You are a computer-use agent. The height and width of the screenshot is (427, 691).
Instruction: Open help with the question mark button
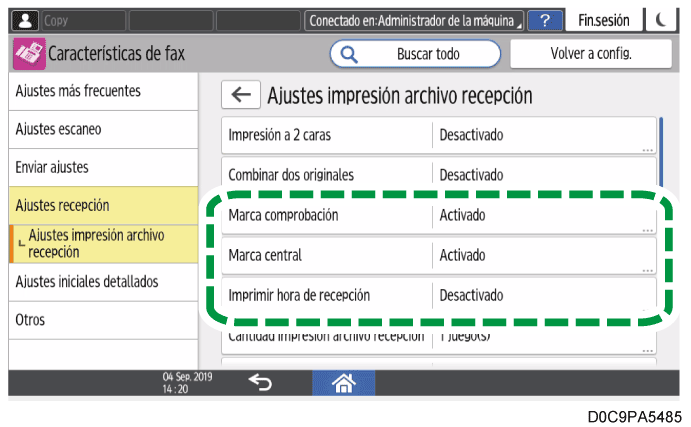coord(544,20)
